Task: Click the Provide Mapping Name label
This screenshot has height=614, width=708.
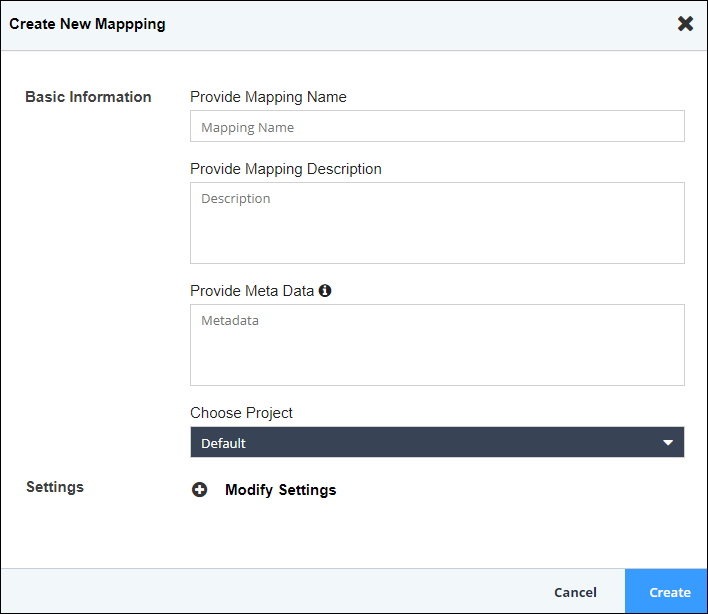Action: [x=268, y=97]
